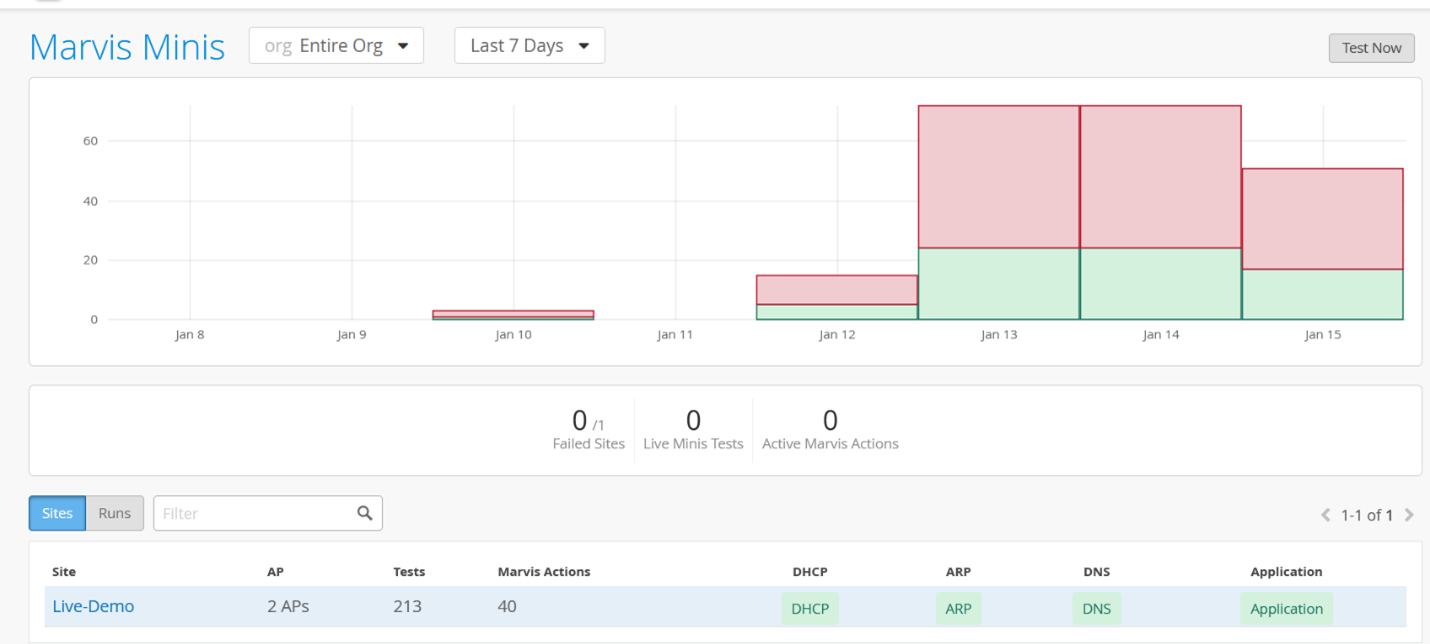Select the Live Minis Tests counter

[693, 430]
